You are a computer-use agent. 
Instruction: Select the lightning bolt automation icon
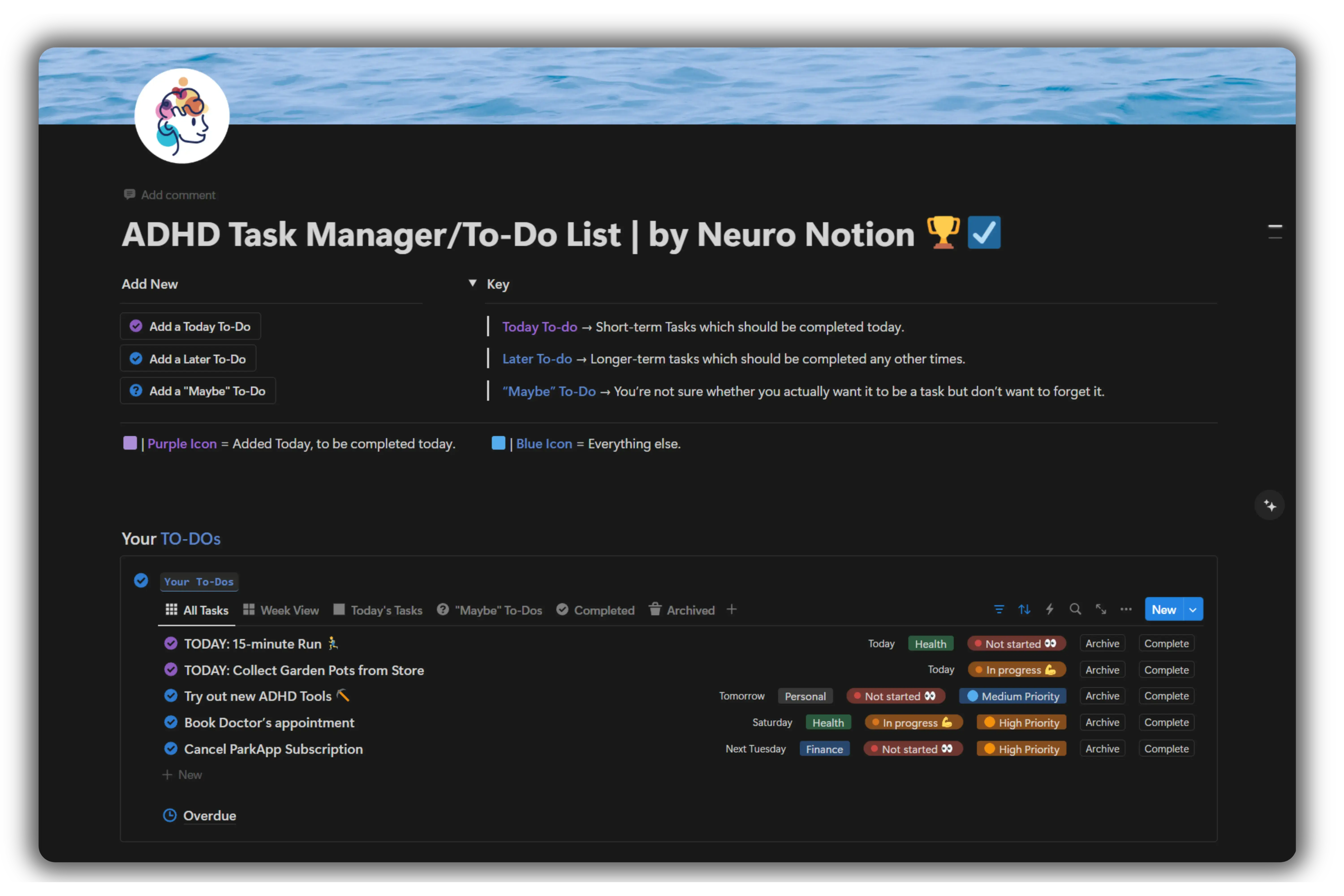pyautogui.click(x=1050, y=609)
